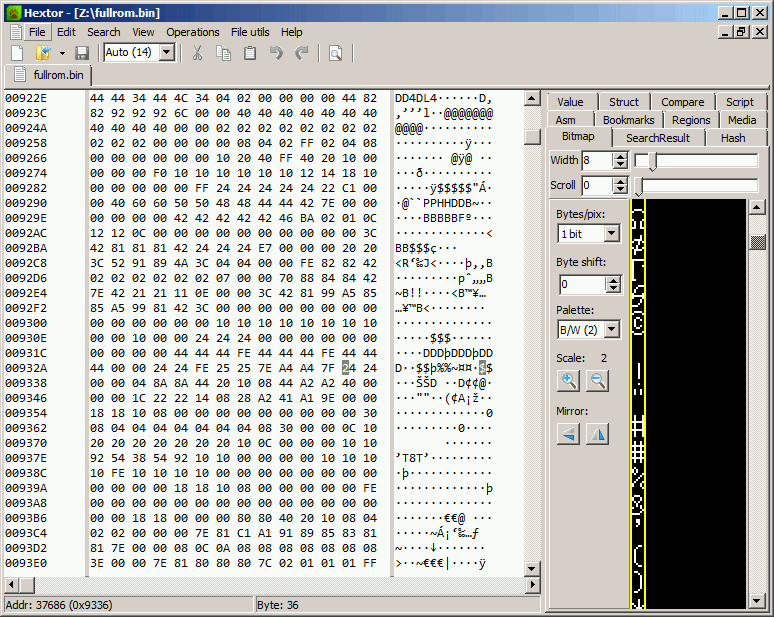Image resolution: width=774 pixels, height=617 pixels.
Task: Click the Byte shift input field
Action: pyautogui.click(x=582, y=284)
